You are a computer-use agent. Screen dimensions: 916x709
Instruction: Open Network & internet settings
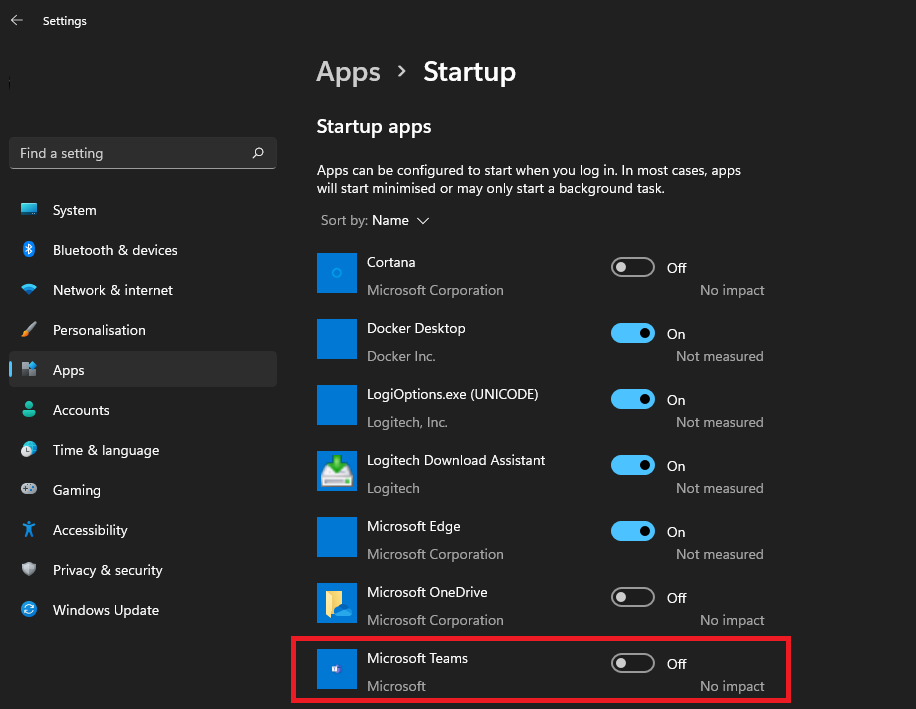coord(143,290)
